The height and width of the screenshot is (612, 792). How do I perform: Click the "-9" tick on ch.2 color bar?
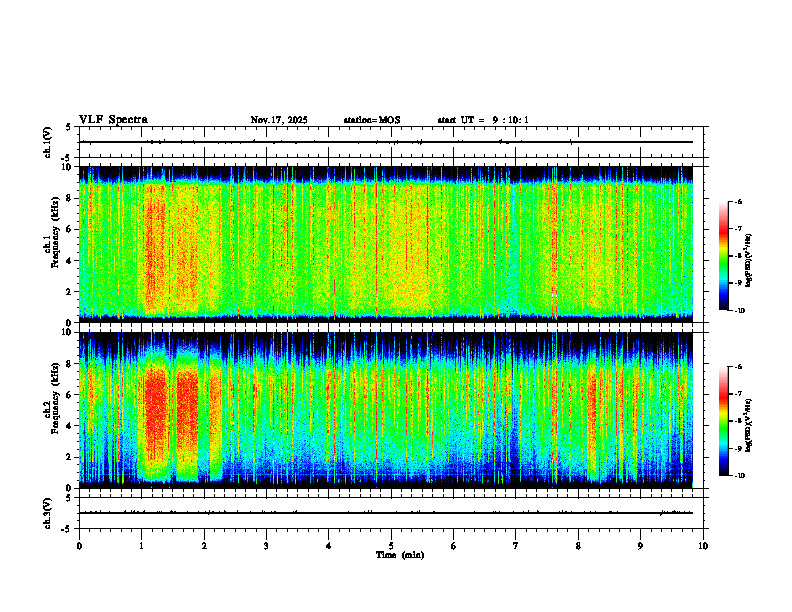coord(738,448)
